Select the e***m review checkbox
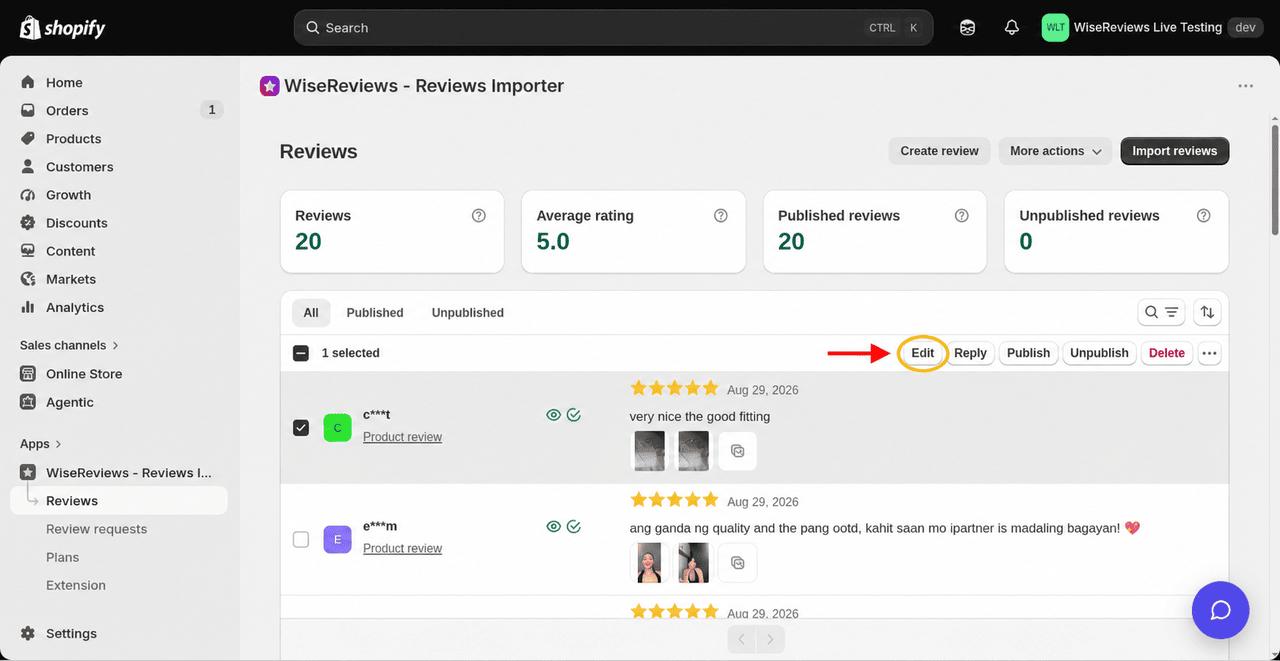 (301, 539)
